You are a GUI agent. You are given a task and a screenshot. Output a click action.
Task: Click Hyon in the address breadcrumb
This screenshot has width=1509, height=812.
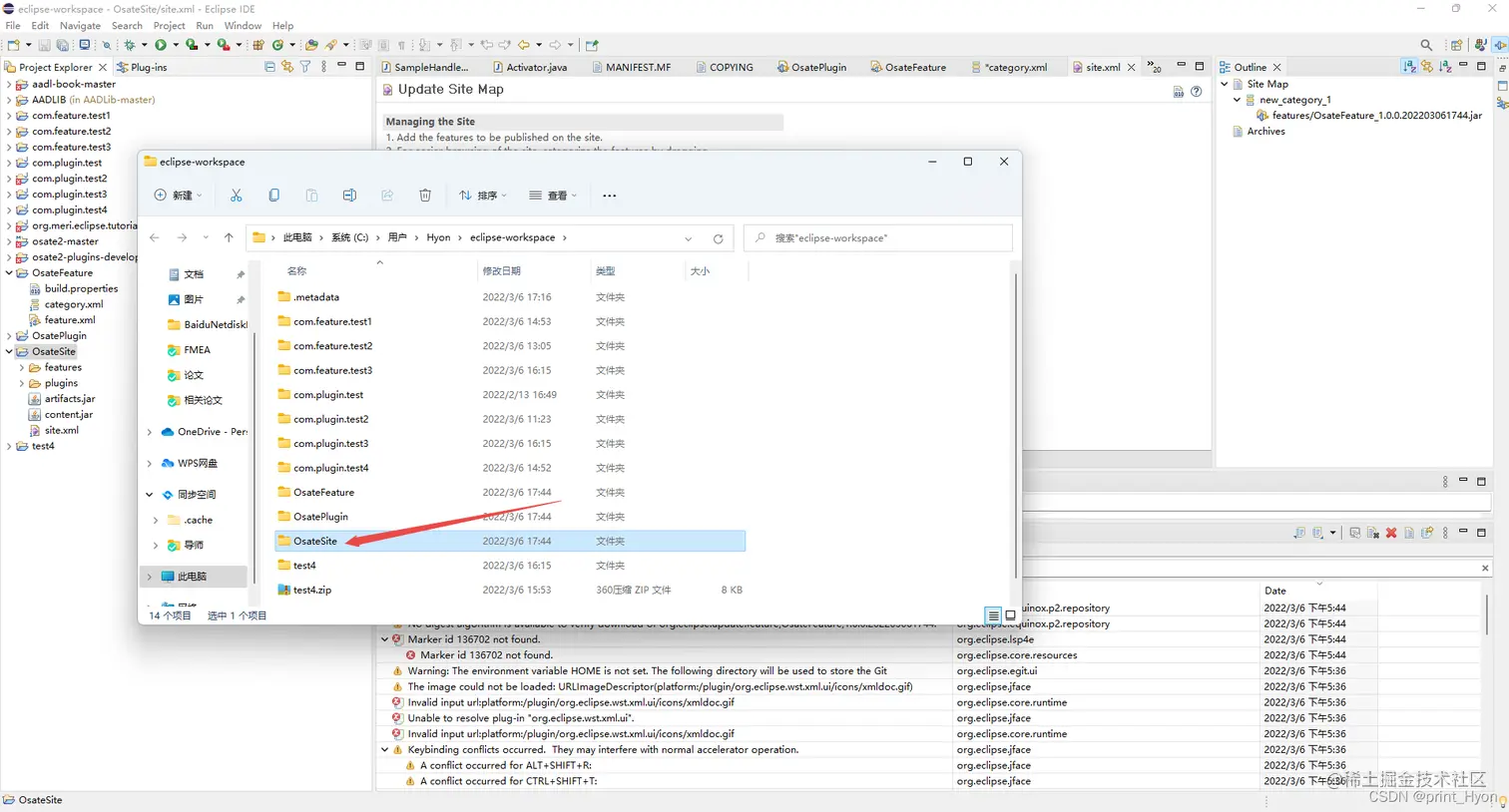click(438, 237)
